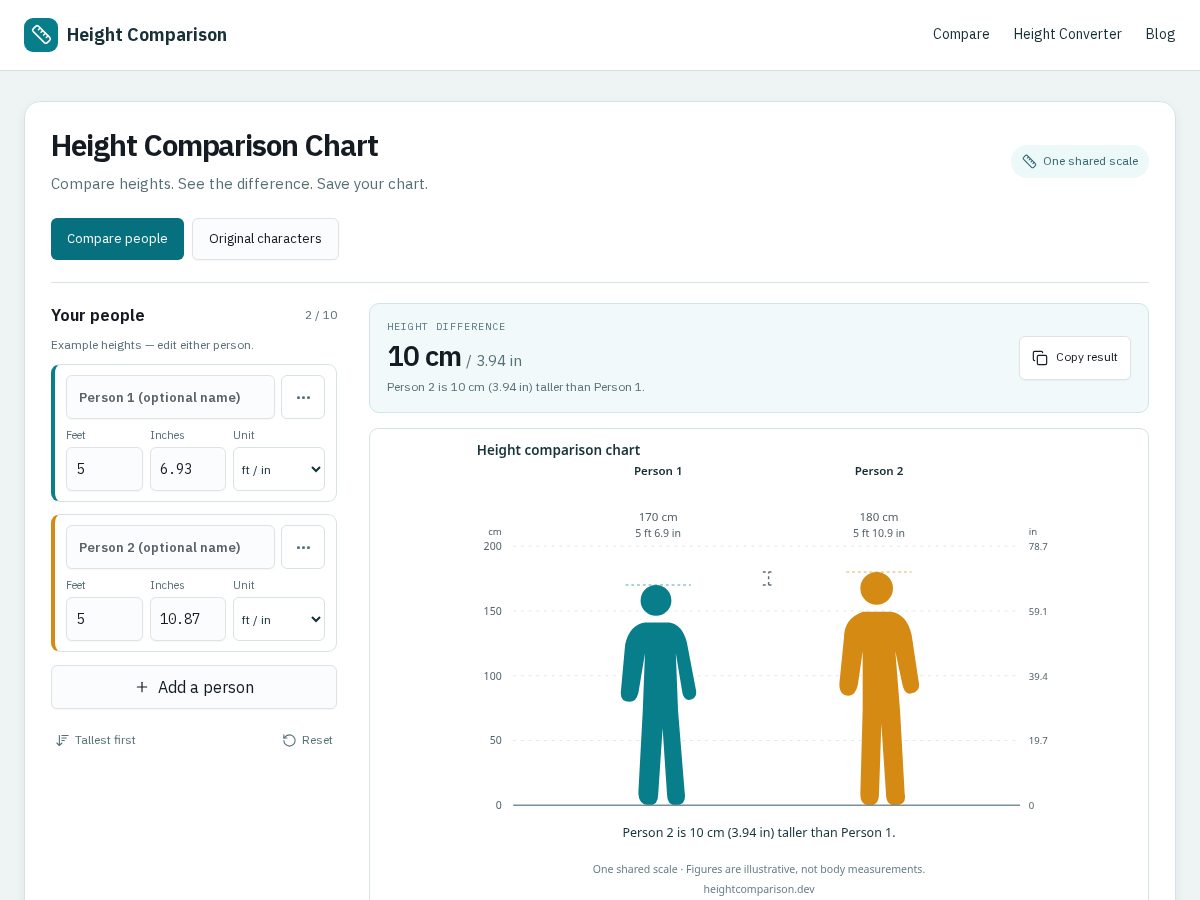Click the plus icon in Add a person
This screenshot has height=900, width=1200.
[x=142, y=687]
